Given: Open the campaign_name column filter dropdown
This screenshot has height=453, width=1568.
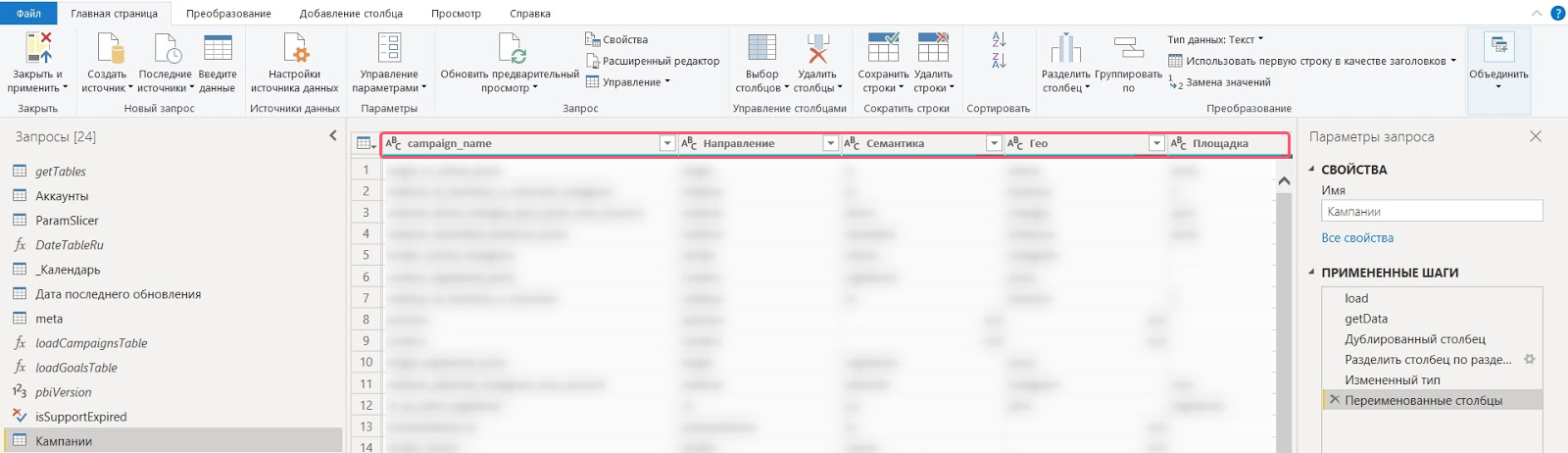Looking at the screenshot, I should (x=666, y=144).
